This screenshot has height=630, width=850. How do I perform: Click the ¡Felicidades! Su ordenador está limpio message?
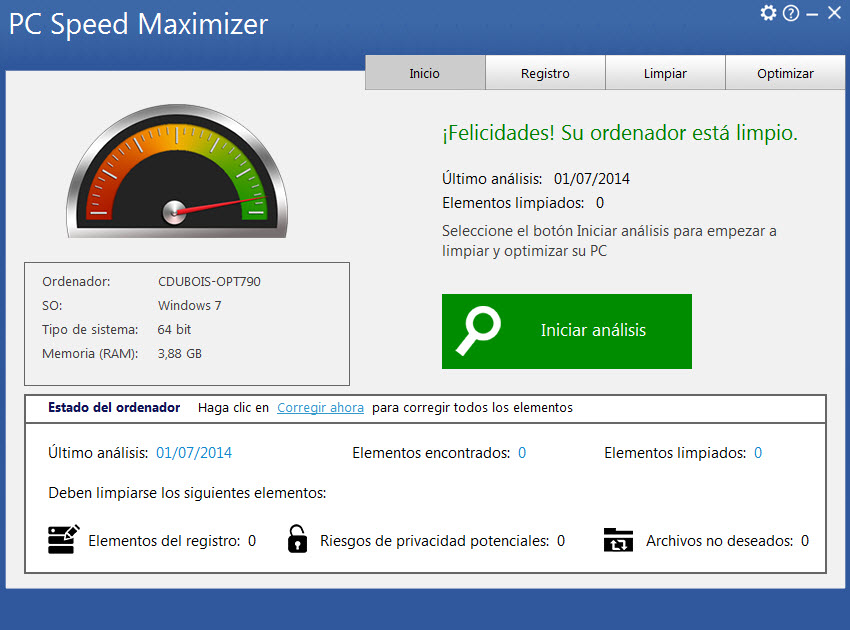coord(620,133)
